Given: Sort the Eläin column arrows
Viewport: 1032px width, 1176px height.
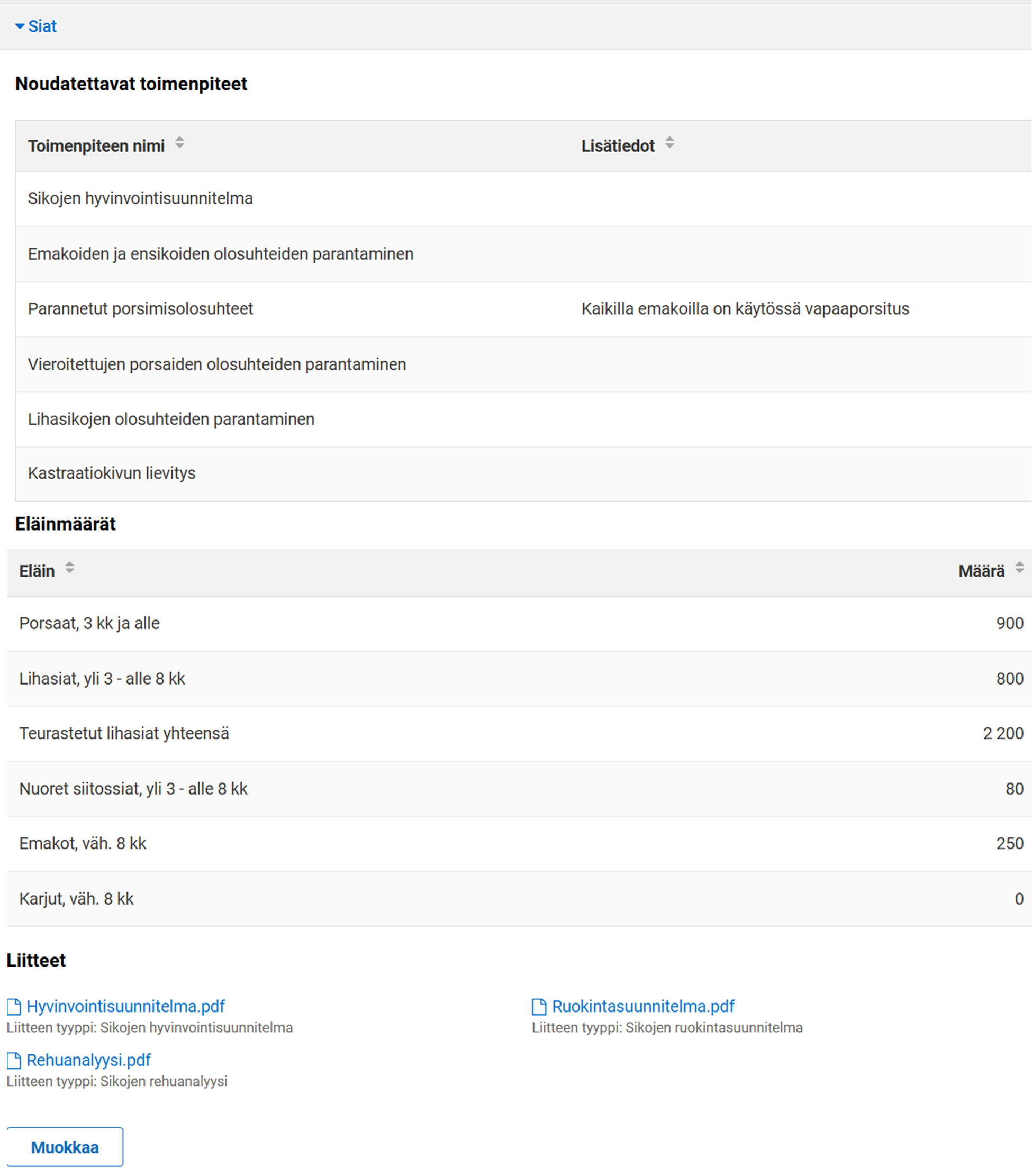Looking at the screenshot, I should [70, 568].
